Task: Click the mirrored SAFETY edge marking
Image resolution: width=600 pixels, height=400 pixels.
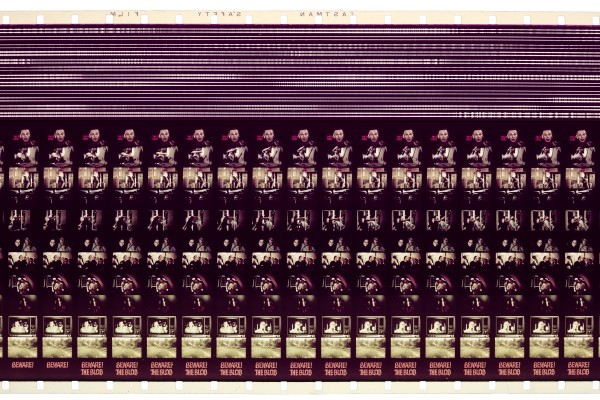Action: click(x=219, y=14)
